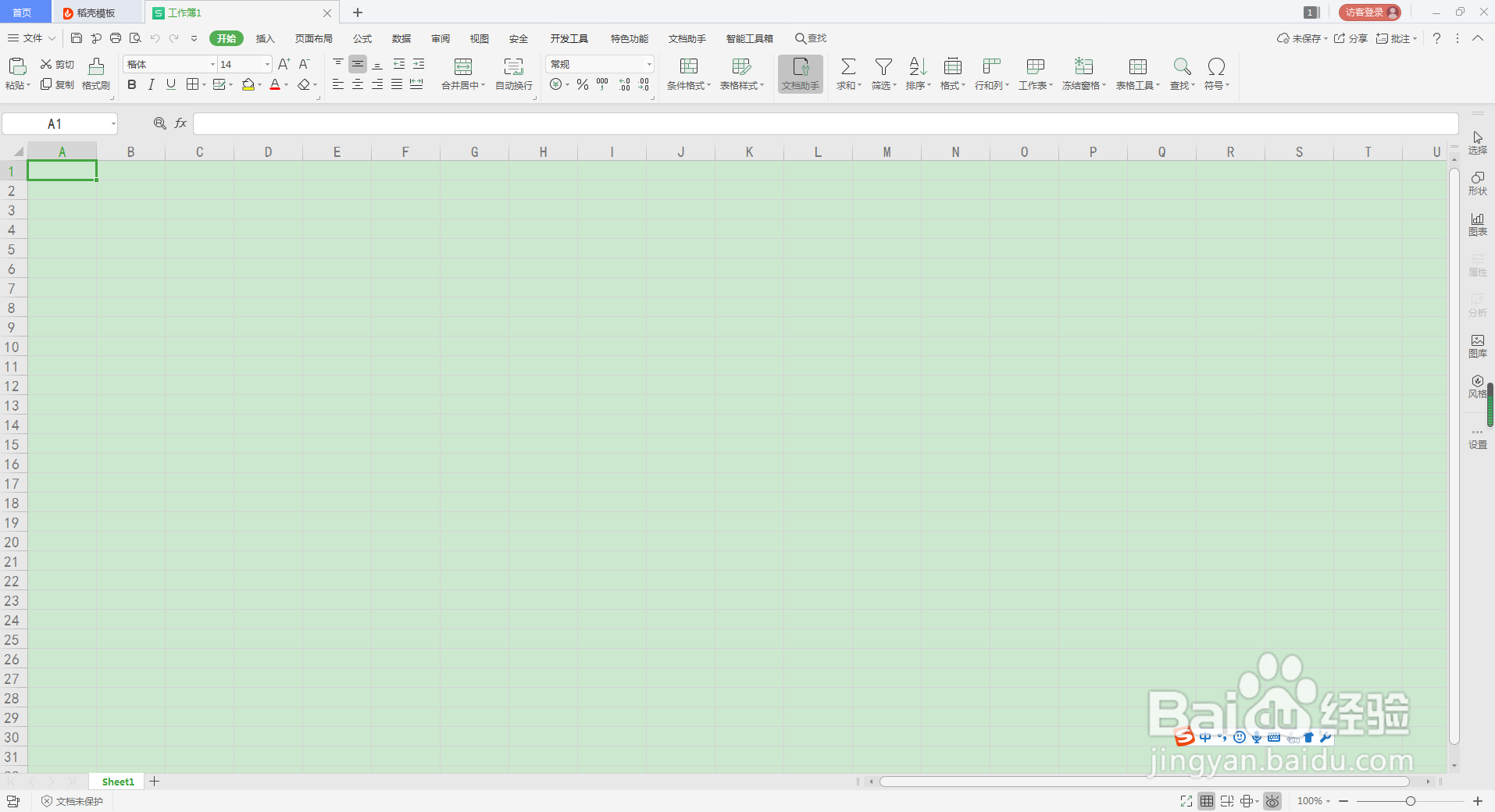The image size is (1495, 812).
Task: Open the font name dropdown (楷体)
Action: tap(212, 64)
